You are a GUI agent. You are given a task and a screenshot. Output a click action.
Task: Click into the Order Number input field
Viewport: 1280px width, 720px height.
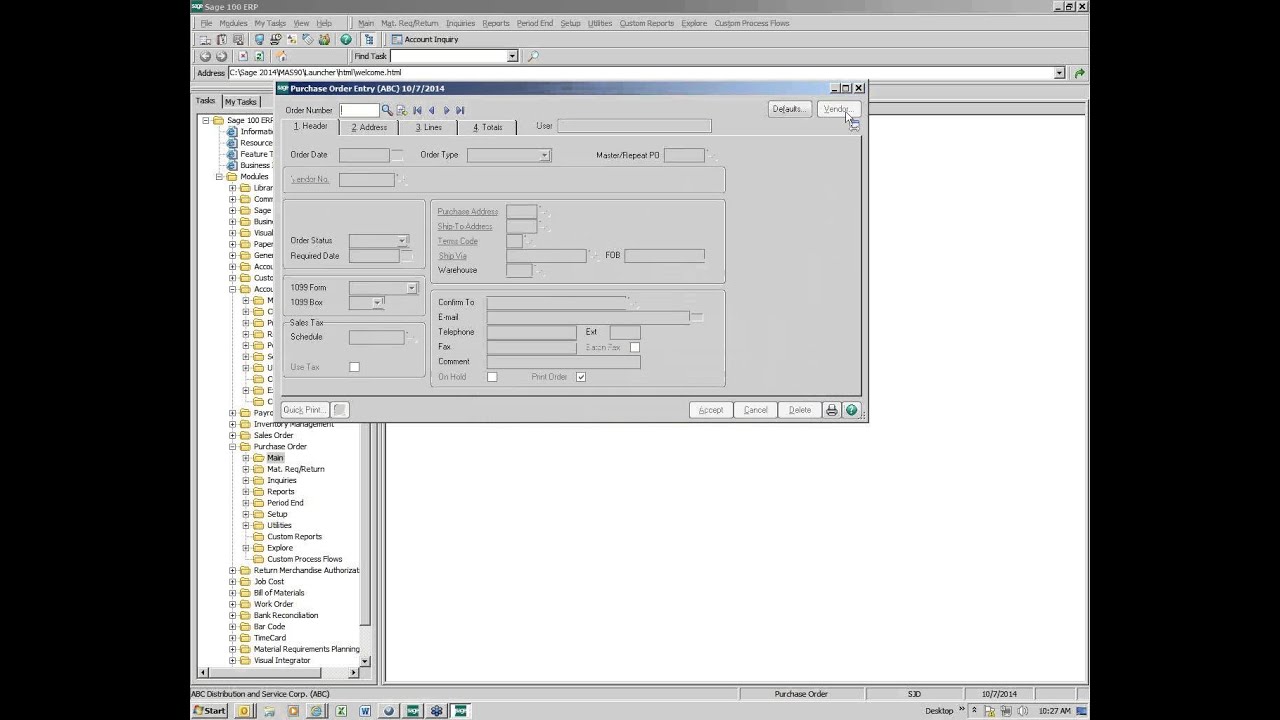[359, 110]
